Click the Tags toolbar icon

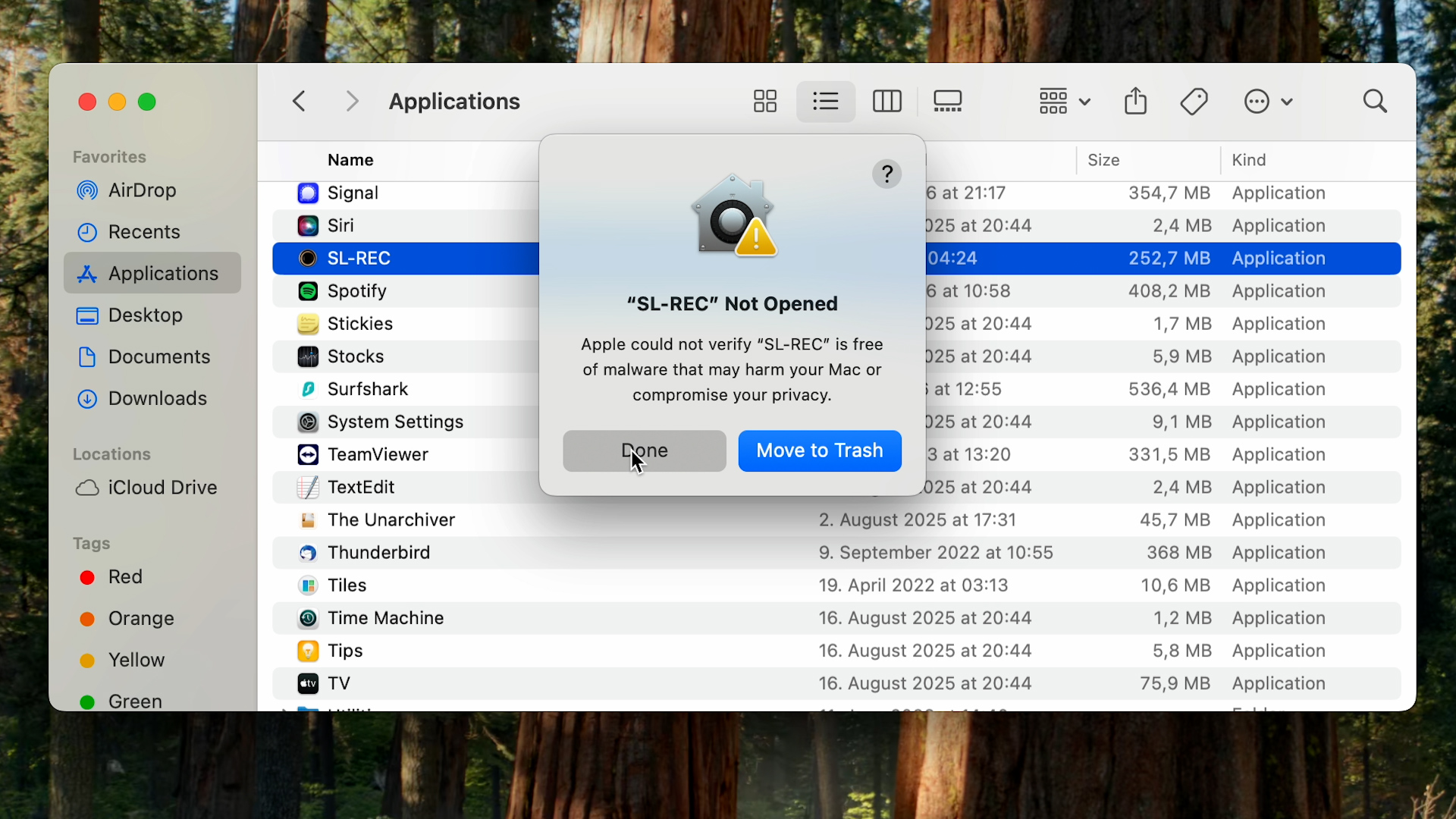coord(1194,101)
